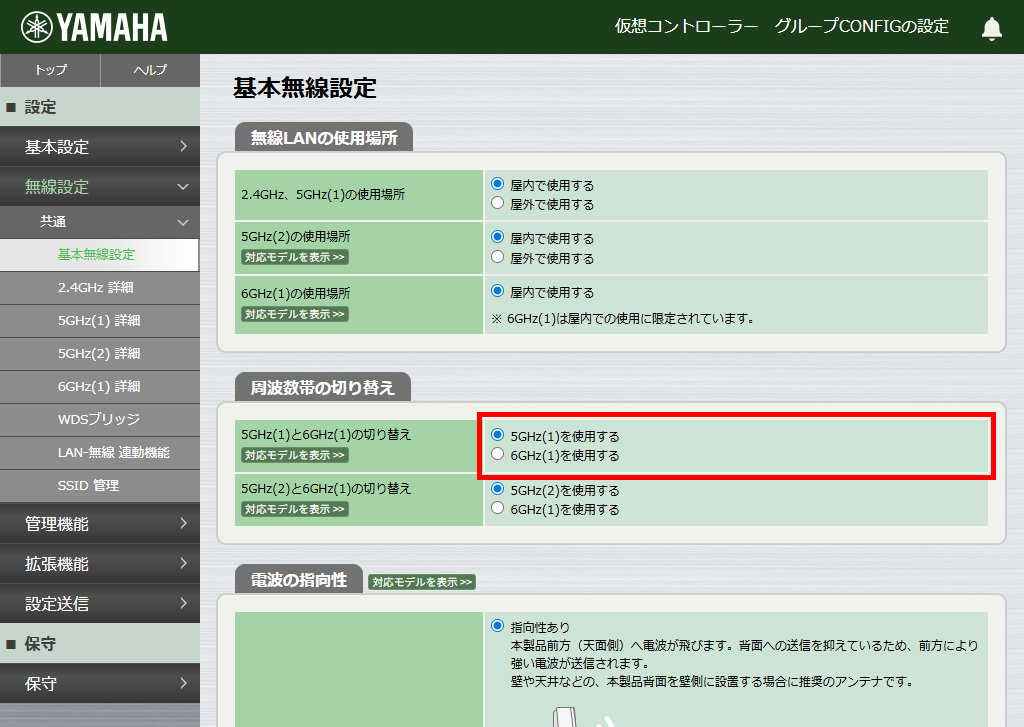
Task: Collapse the 無線設定 menu
Action: (100, 187)
